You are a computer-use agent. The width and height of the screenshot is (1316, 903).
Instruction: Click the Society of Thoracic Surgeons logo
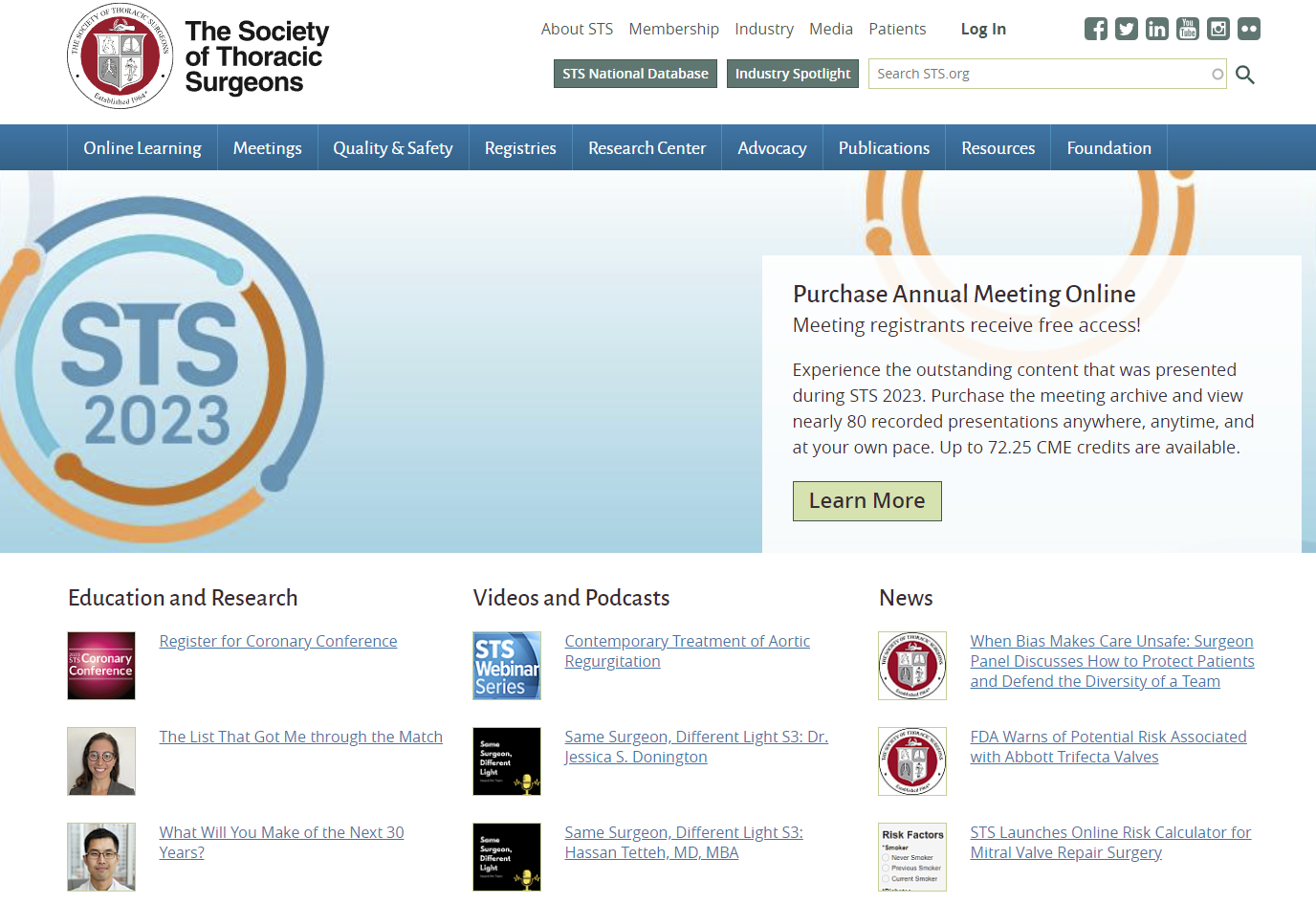tap(198, 57)
